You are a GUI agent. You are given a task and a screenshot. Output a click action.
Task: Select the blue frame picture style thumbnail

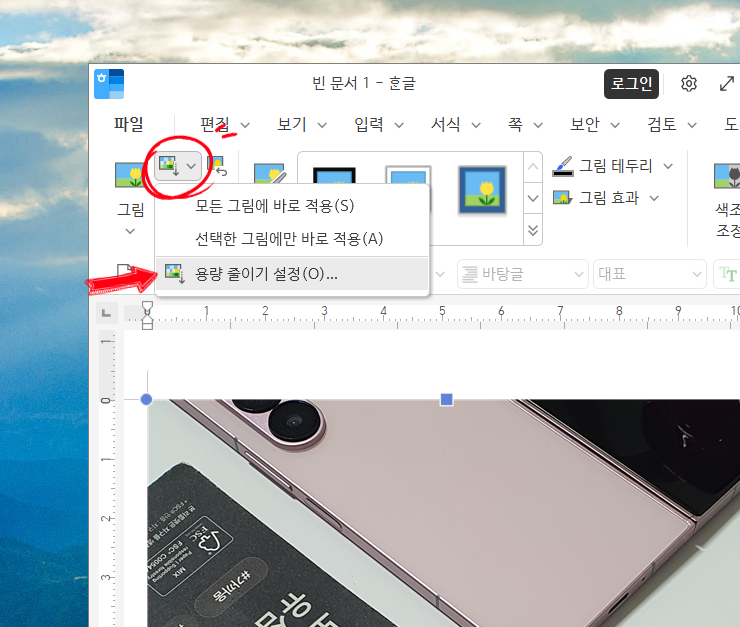[x=482, y=190]
